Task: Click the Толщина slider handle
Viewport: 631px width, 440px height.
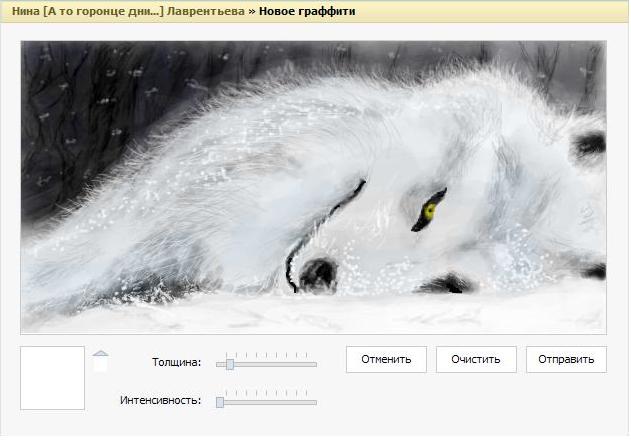Action: point(230,364)
